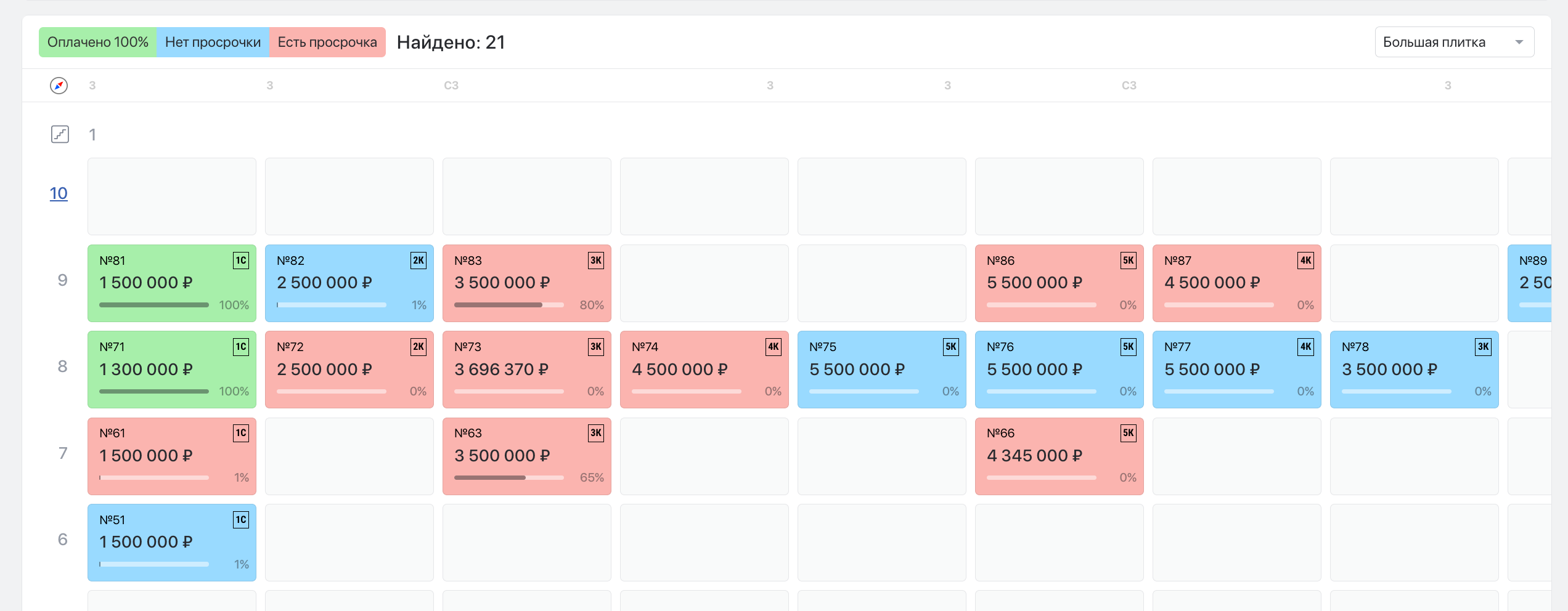Select apartment №73 priced 3 696 370 ₽
1568x611 pixels.
[527, 370]
